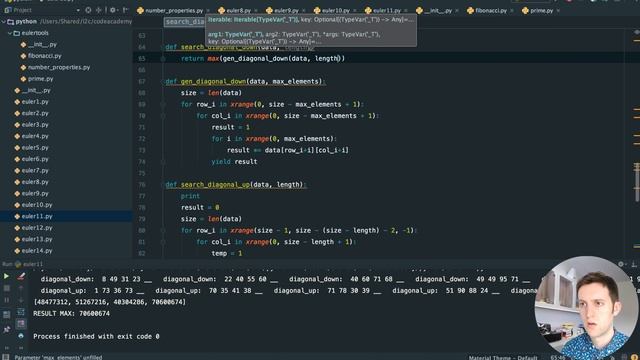Close the euler8.py tab
Image resolution: width=640 pixels, height=360 pixels.
(x=256, y=11)
